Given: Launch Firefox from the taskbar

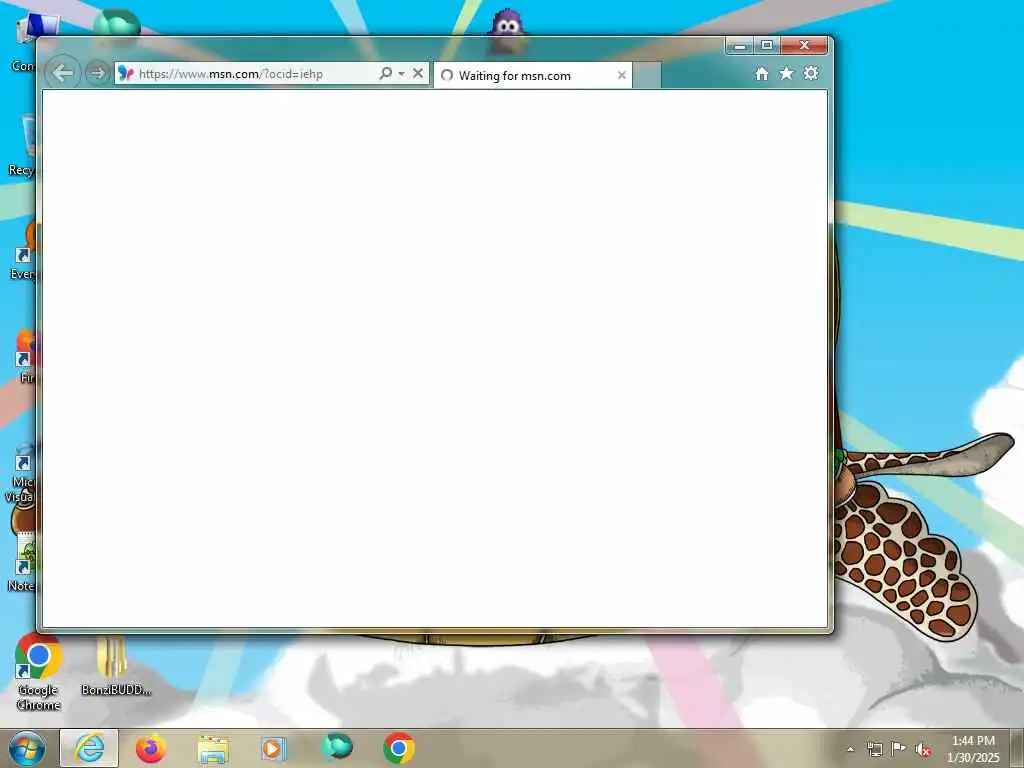Looking at the screenshot, I should 151,748.
